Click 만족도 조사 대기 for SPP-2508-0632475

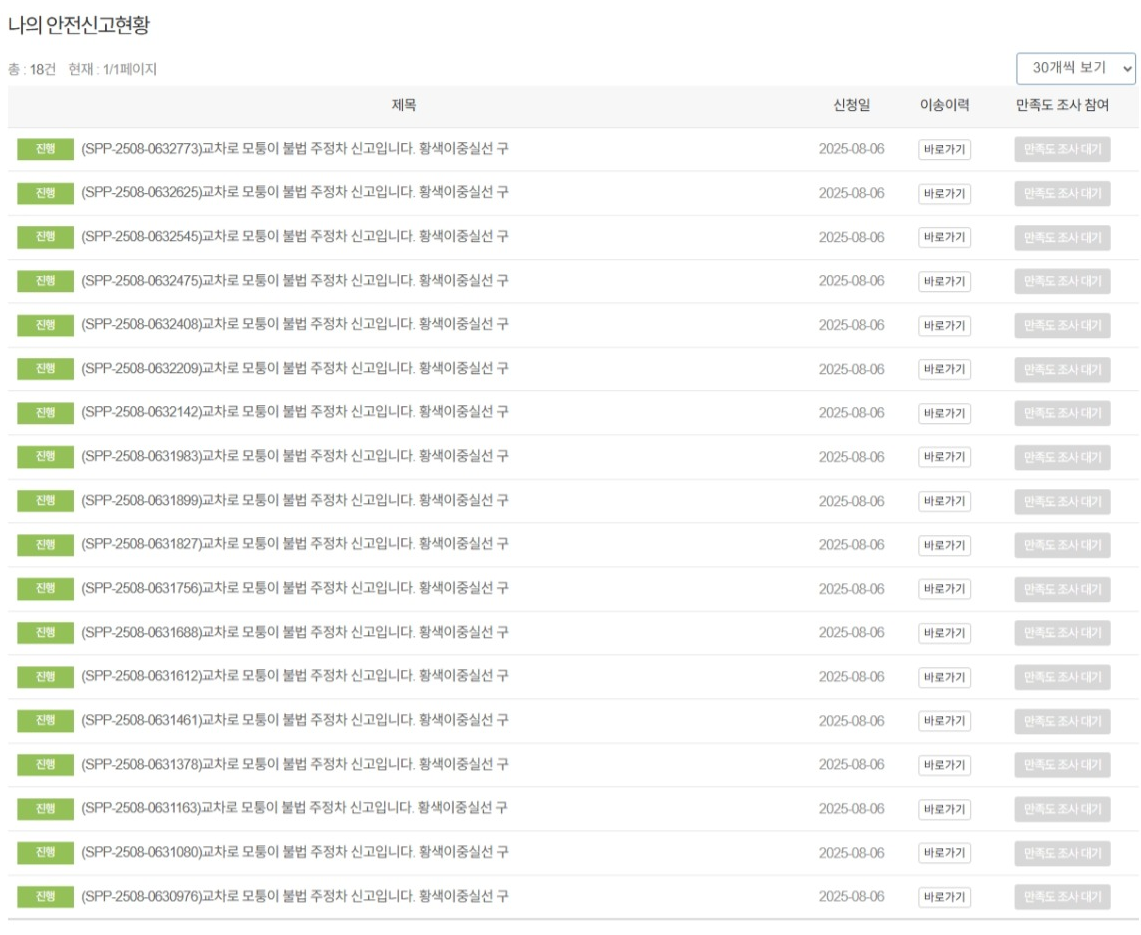(x=1061, y=281)
